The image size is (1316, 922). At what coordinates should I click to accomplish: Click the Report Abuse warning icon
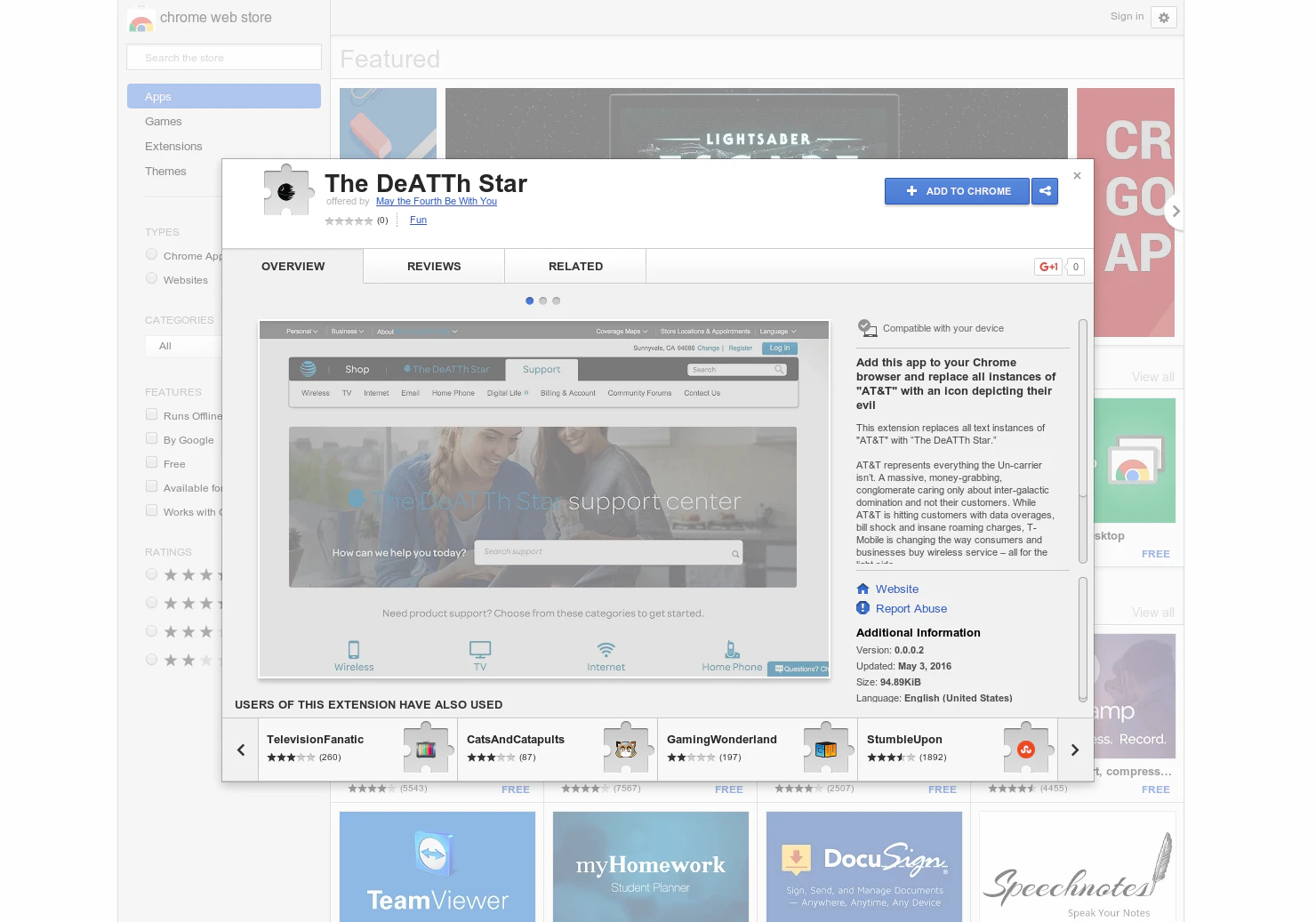tap(863, 608)
